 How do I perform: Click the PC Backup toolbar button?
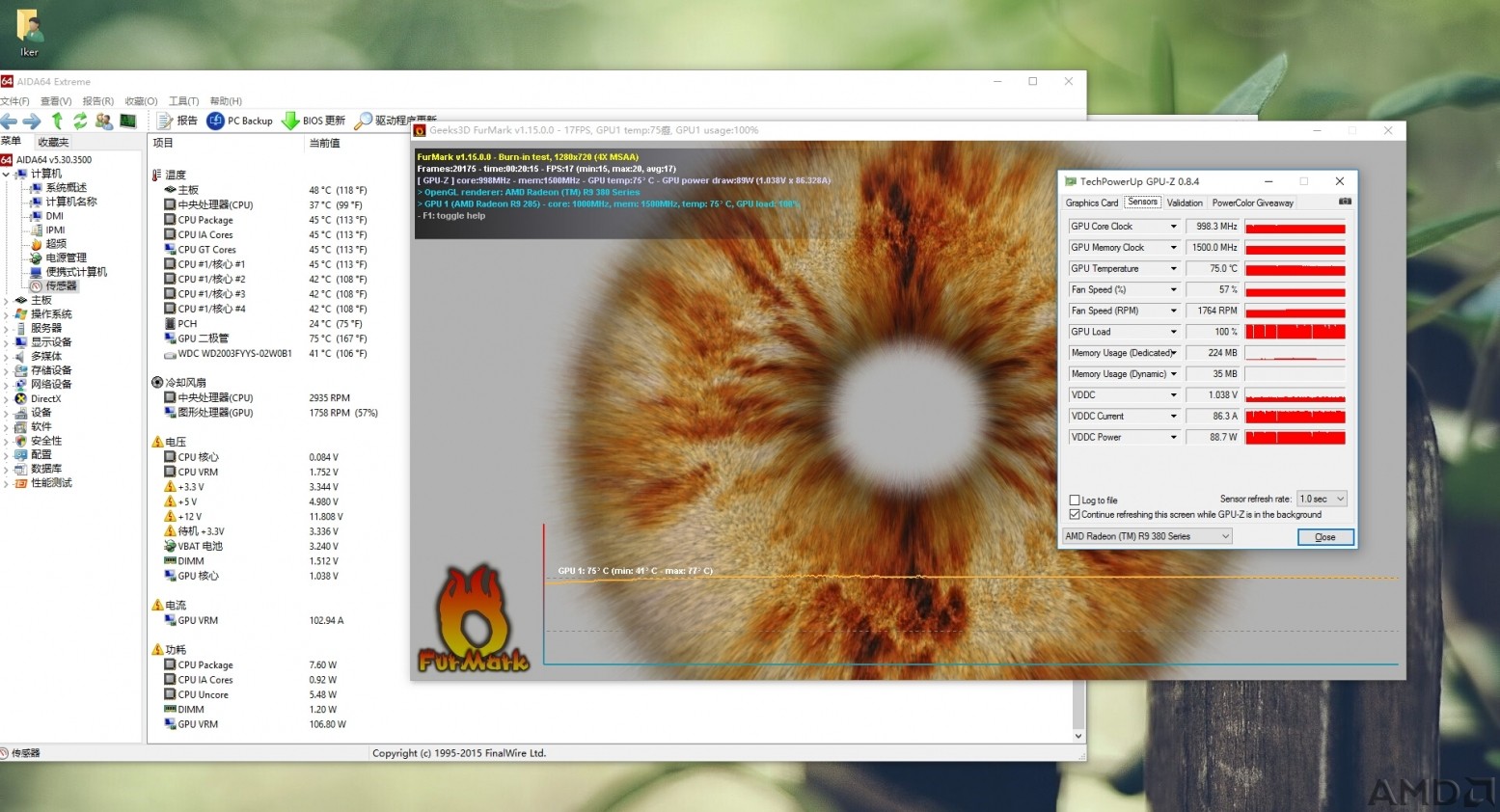tap(240, 121)
